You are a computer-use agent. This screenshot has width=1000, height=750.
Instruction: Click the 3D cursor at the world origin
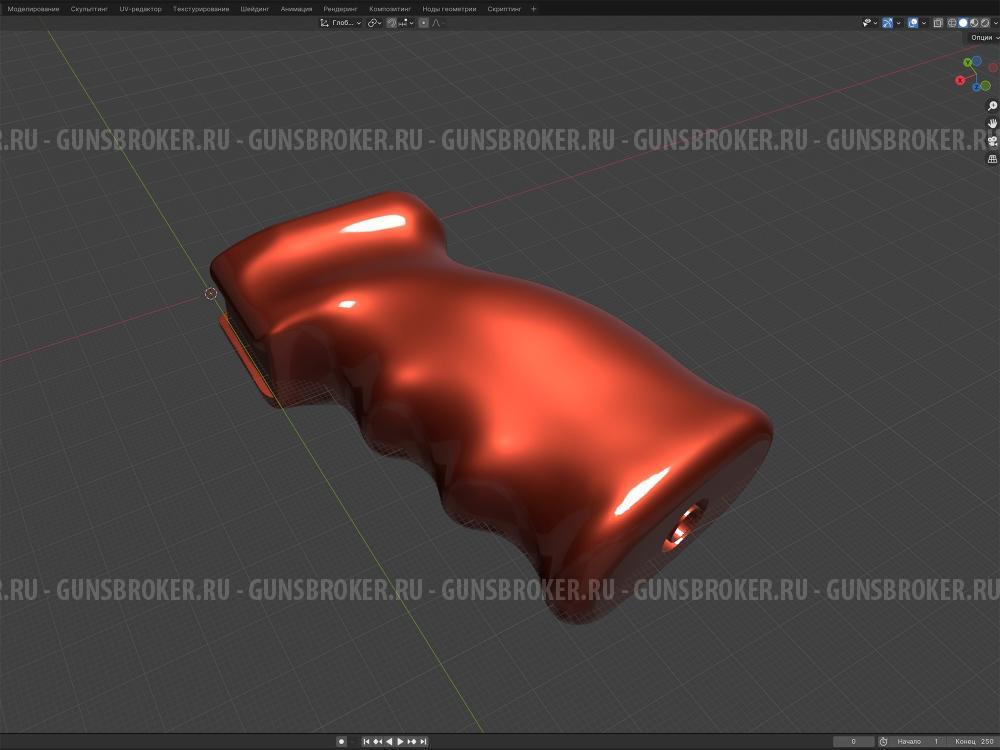210,293
